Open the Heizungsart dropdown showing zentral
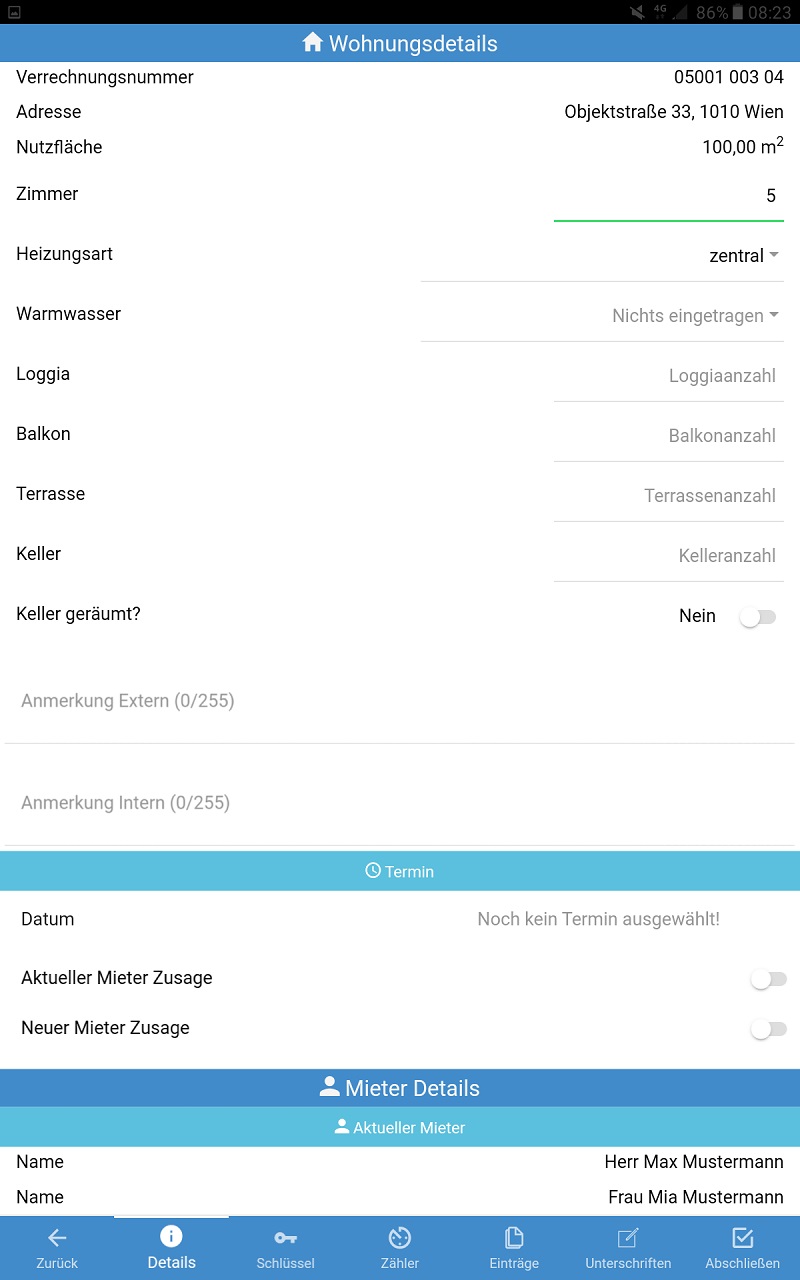 point(602,256)
